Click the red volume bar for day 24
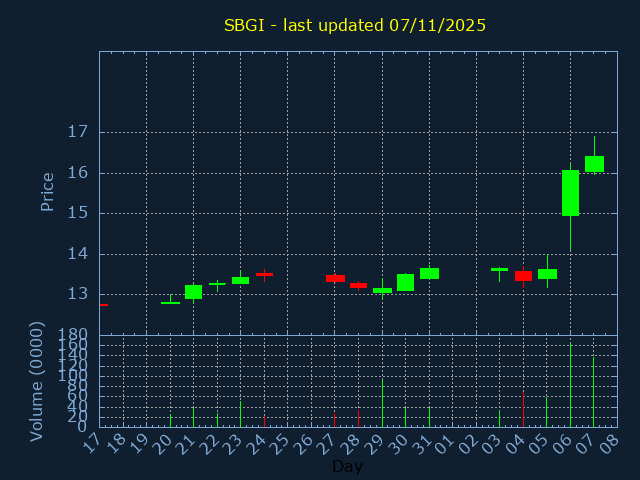The height and width of the screenshot is (480, 640). (264, 421)
